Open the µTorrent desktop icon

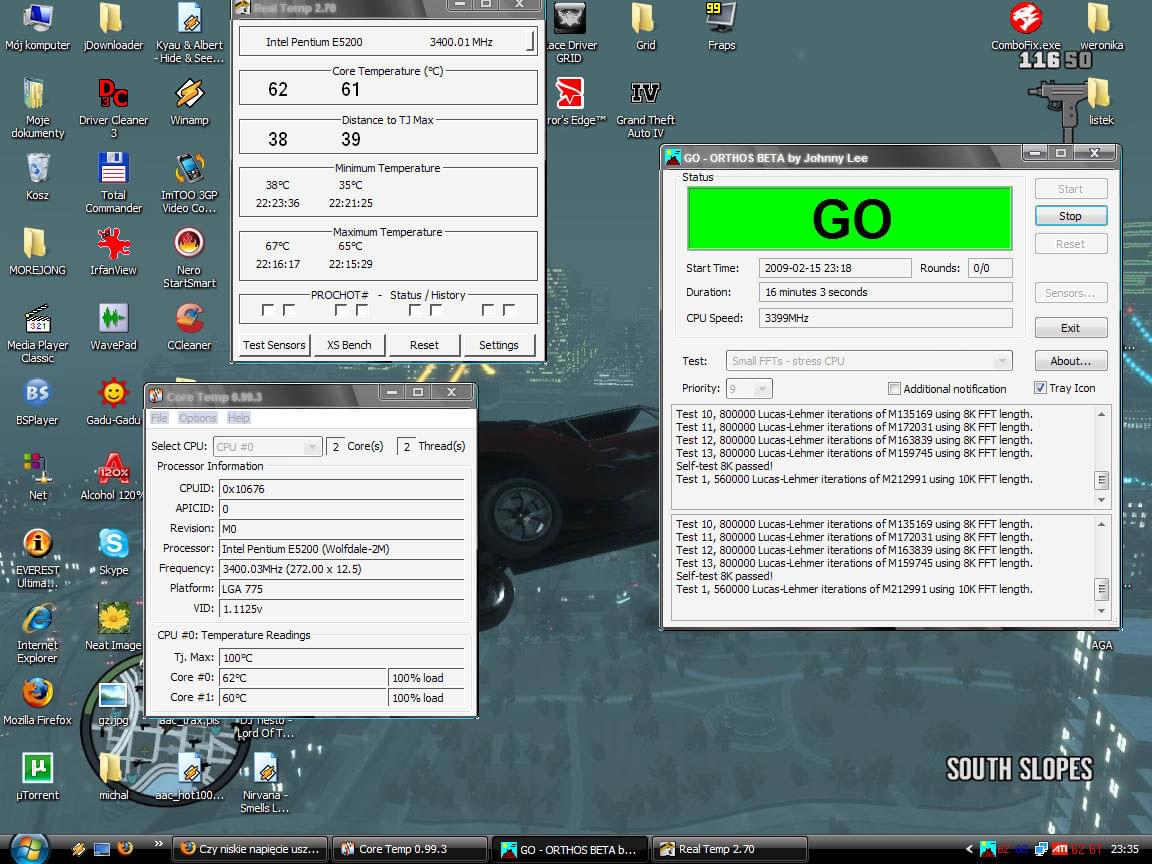pyautogui.click(x=37, y=770)
